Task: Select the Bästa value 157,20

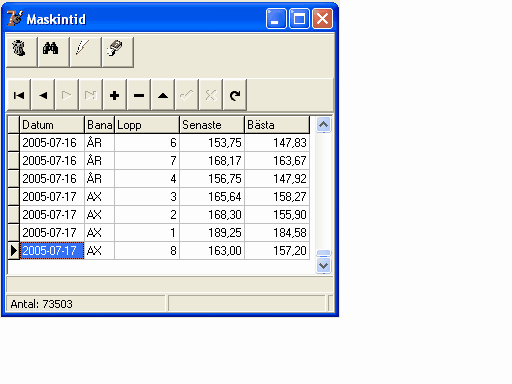Action: coord(277,251)
